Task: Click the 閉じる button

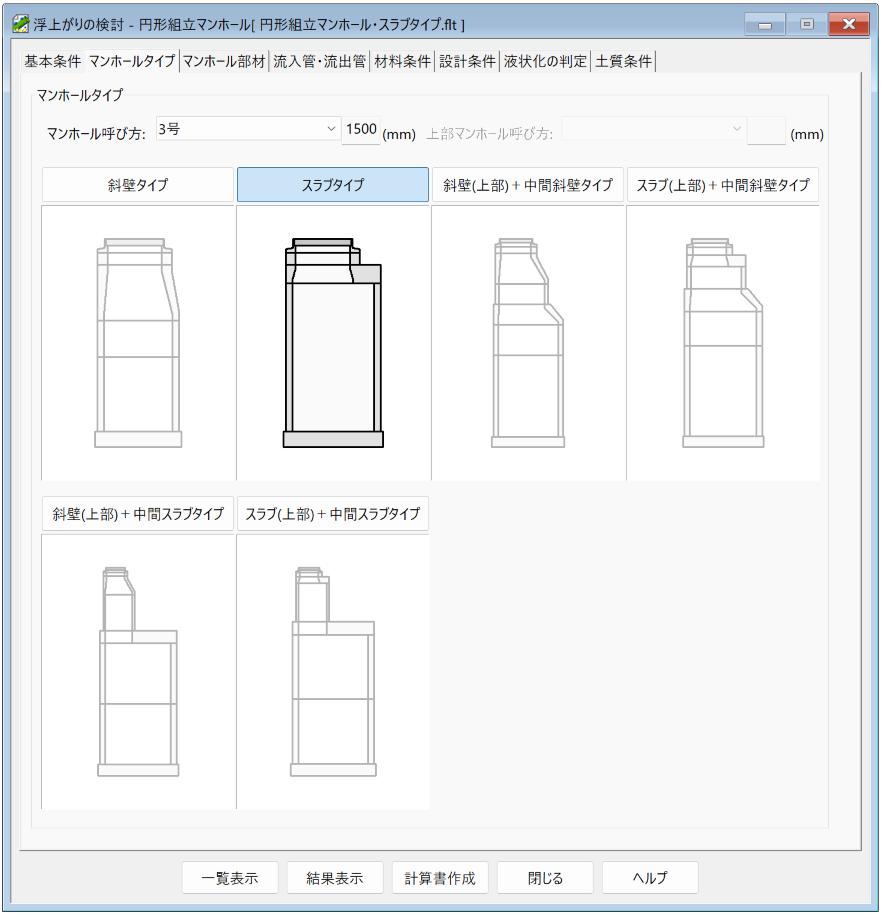Action: pyautogui.click(x=545, y=877)
